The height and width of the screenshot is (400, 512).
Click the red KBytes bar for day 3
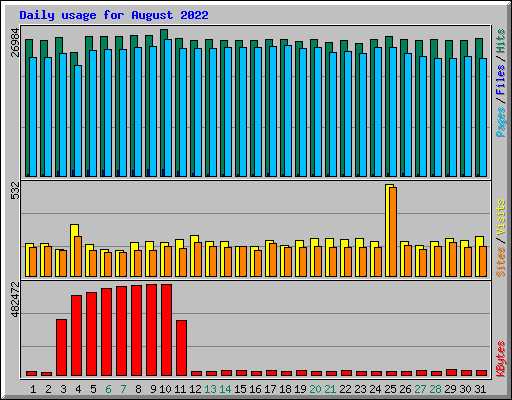[61, 348]
